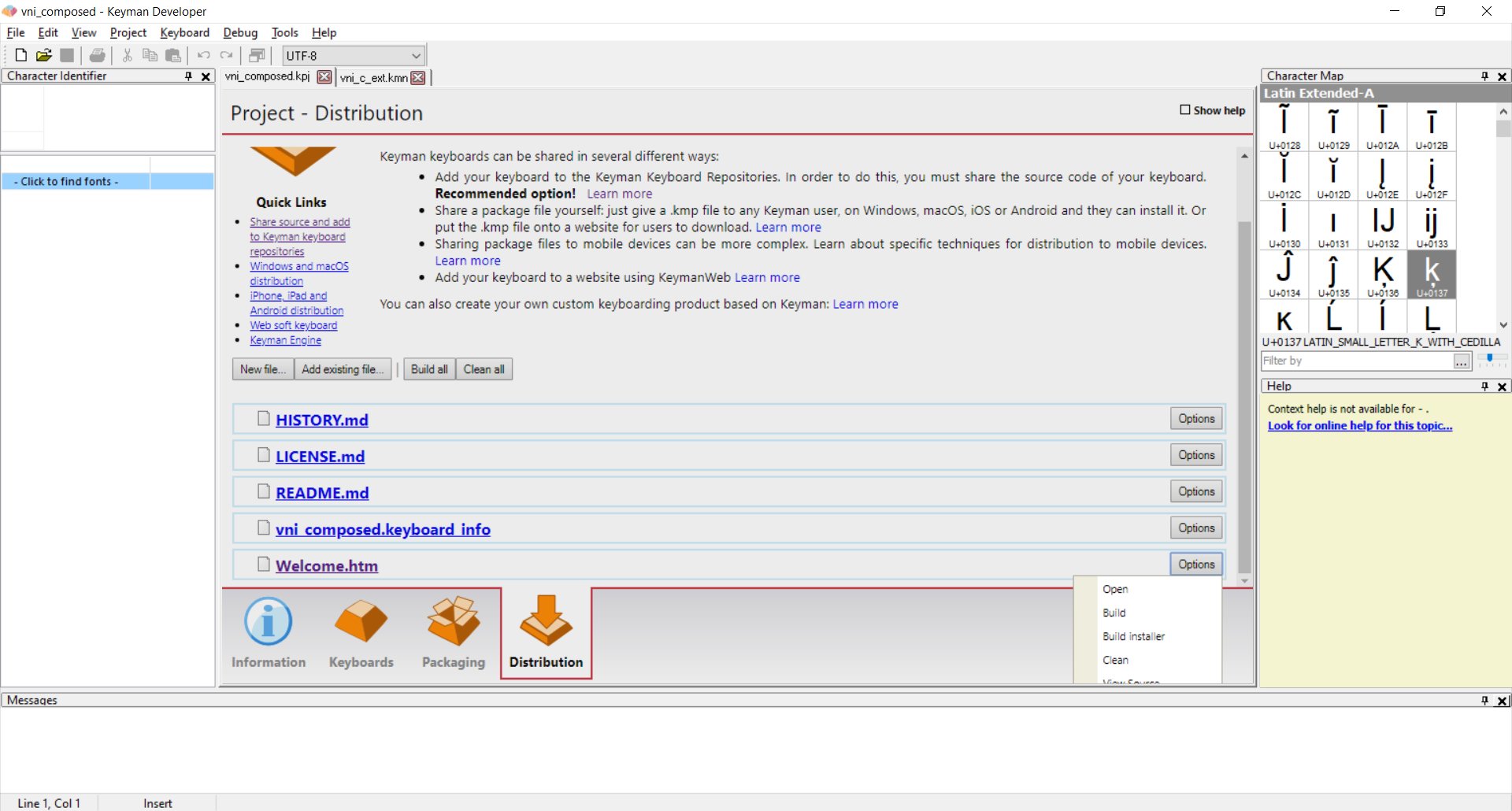Click the Paste toolbar icon
Viewport: 1512px width, 811px height.
(173, 55)
